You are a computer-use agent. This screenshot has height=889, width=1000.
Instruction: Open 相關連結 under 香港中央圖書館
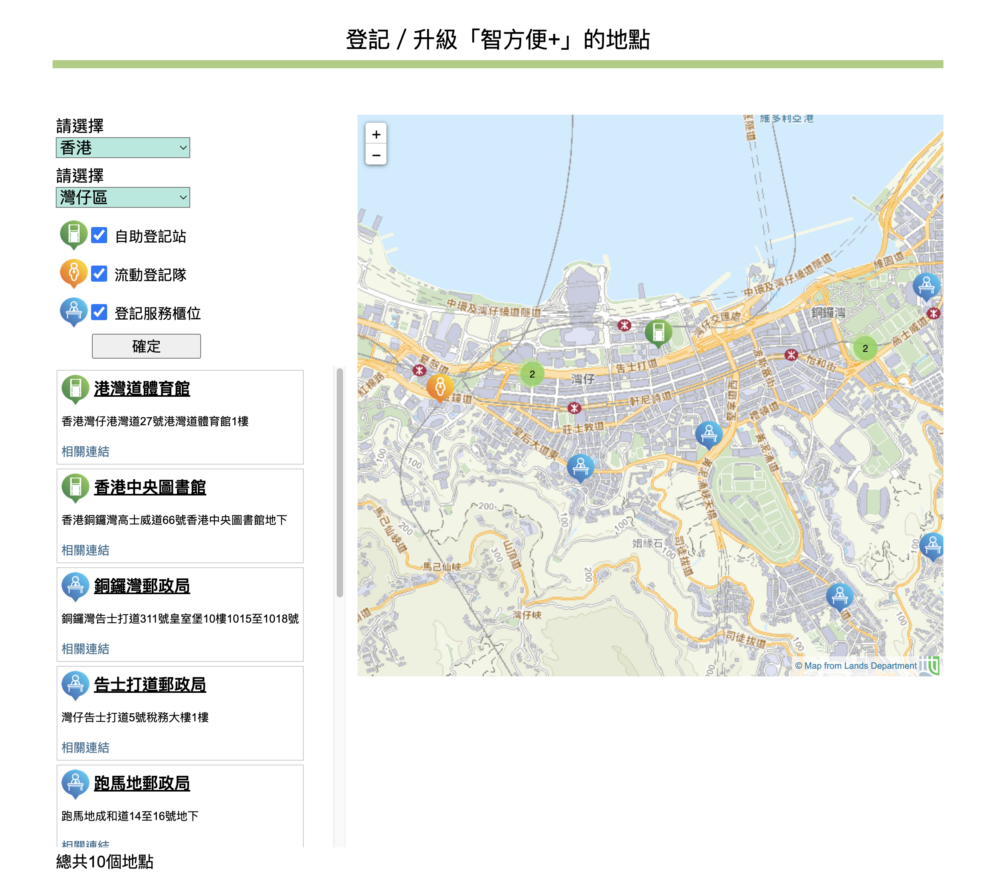85,549
